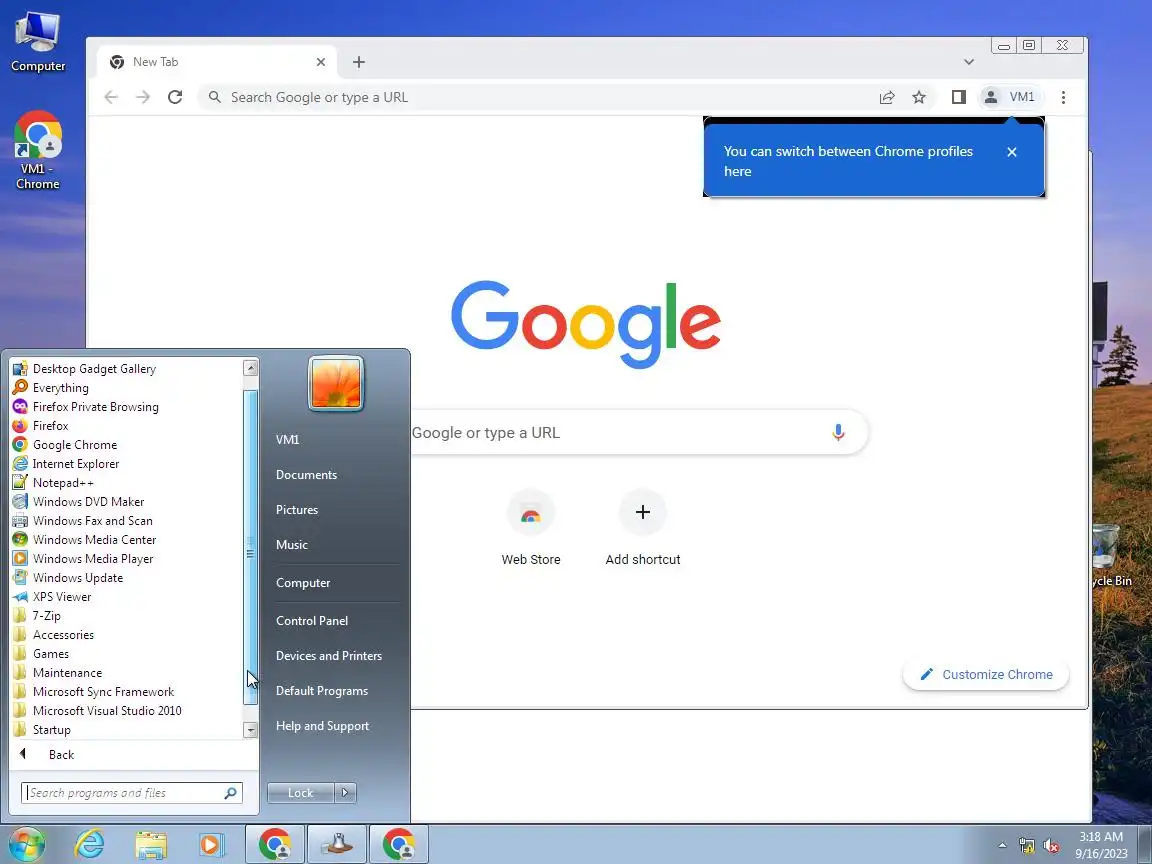
Task: Open Chrome side panel icon
Action: click(958, 97)
